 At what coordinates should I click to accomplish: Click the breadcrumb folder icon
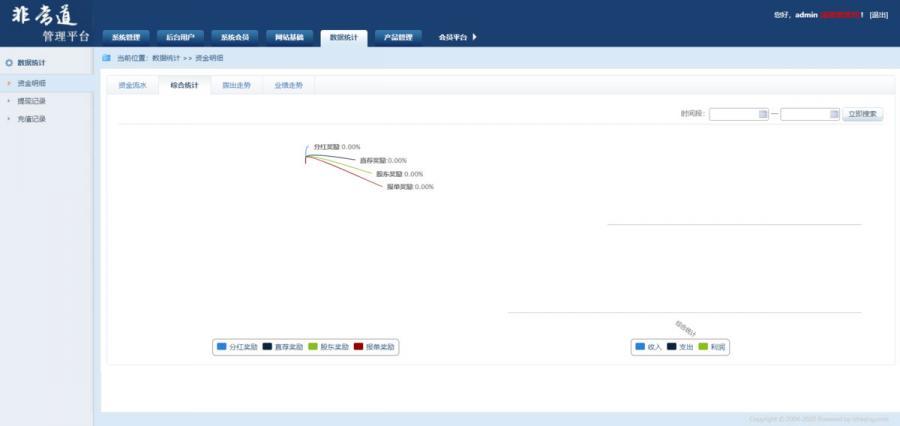coord(106,57)
